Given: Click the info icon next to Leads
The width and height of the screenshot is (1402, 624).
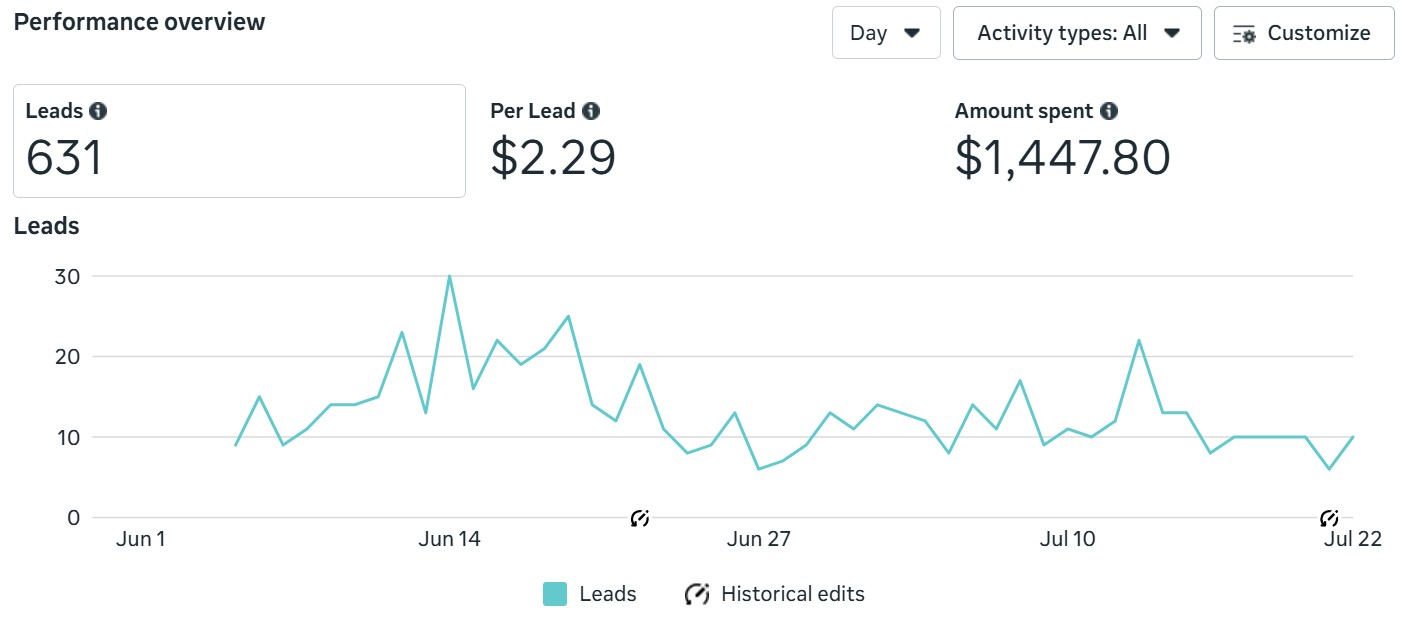Looking at the screenshot, I should coord(98,111).
